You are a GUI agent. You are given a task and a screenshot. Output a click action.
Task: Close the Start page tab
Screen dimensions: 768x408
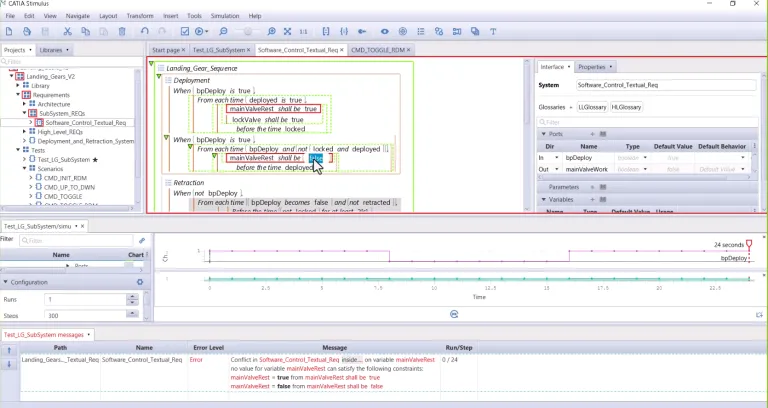click(x=183, y=50)
